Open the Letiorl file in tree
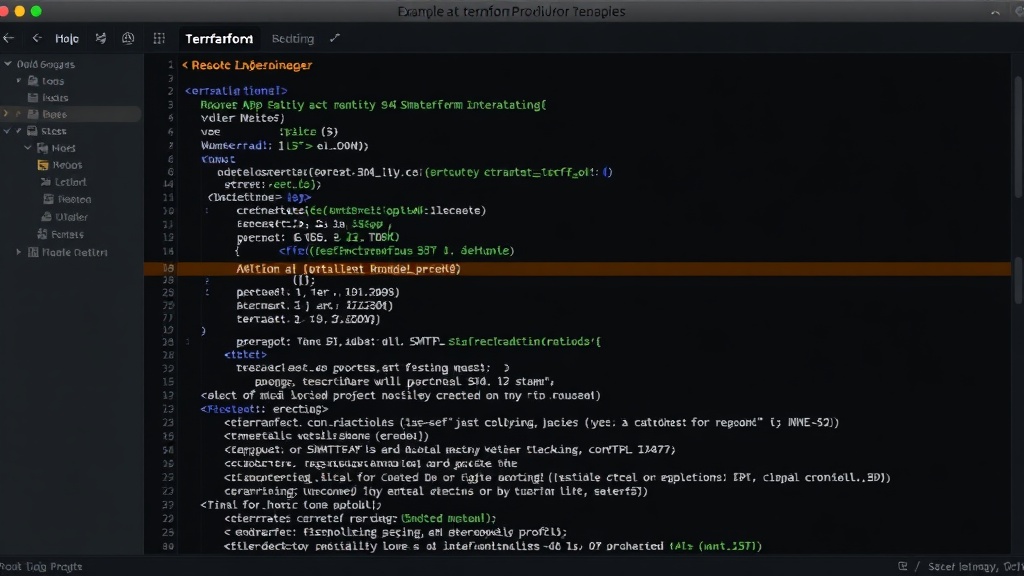Viewport: 1024px width, 576px height. [x=63, y=182]
